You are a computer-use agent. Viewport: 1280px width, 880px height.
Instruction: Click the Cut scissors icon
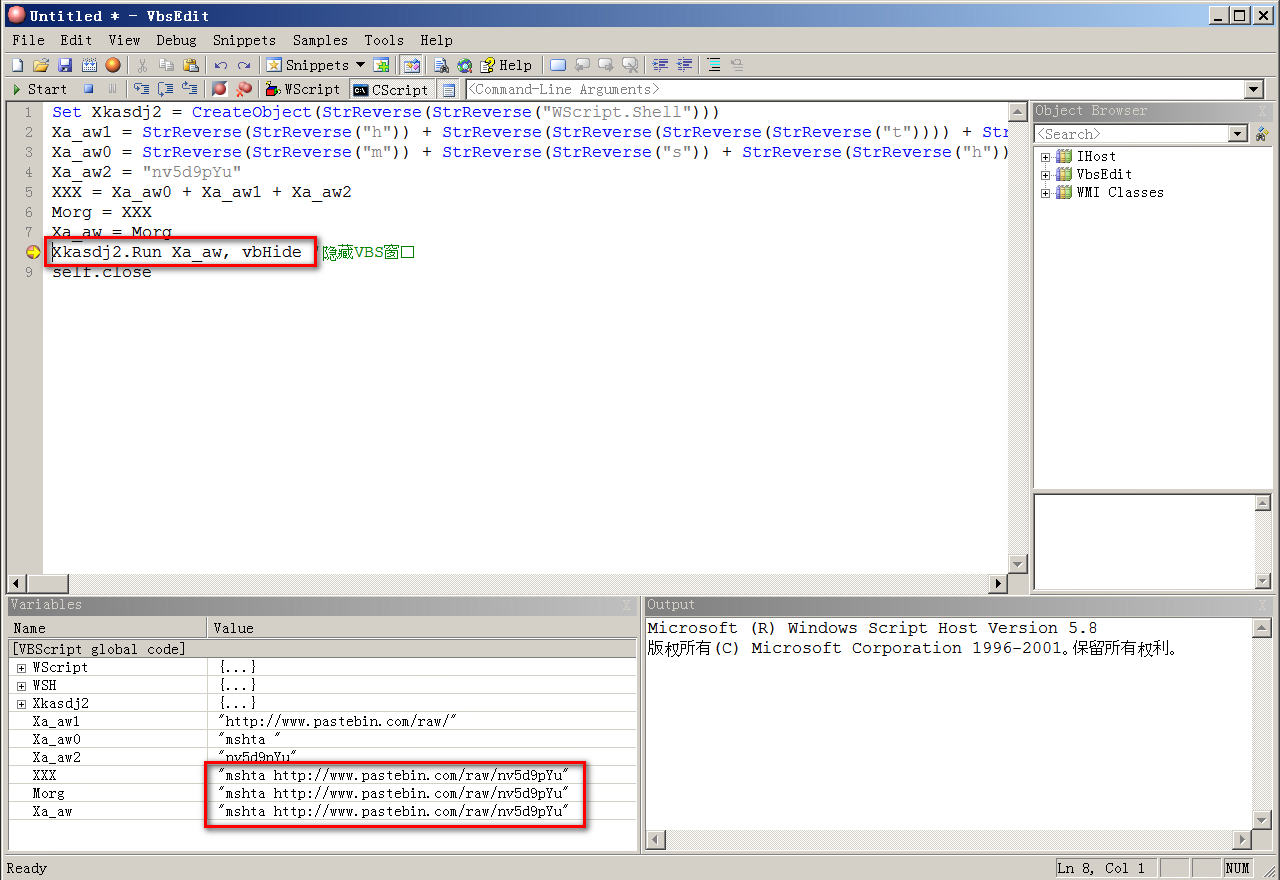[142, 65]
